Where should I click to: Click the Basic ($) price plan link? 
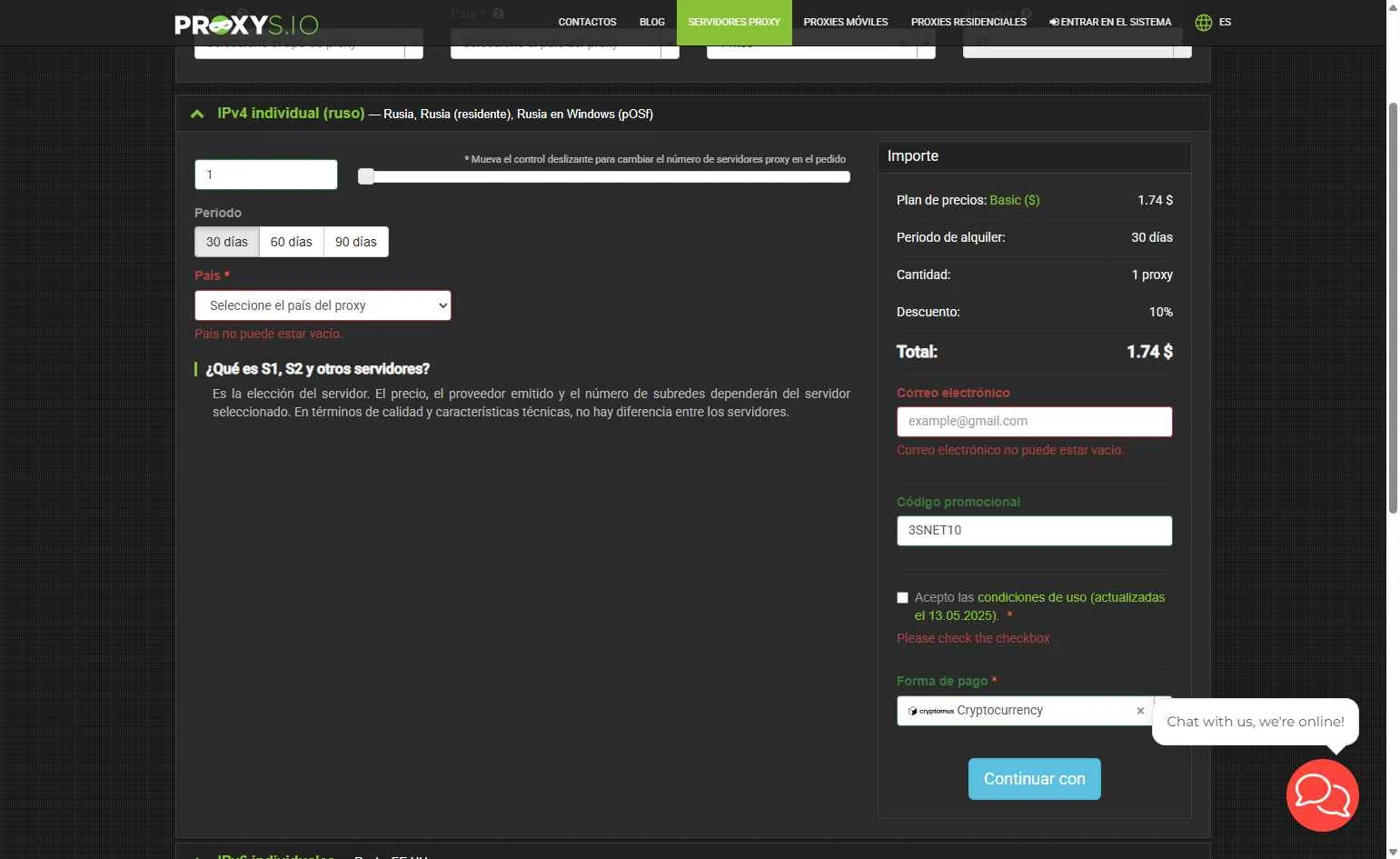[1014, 200]
